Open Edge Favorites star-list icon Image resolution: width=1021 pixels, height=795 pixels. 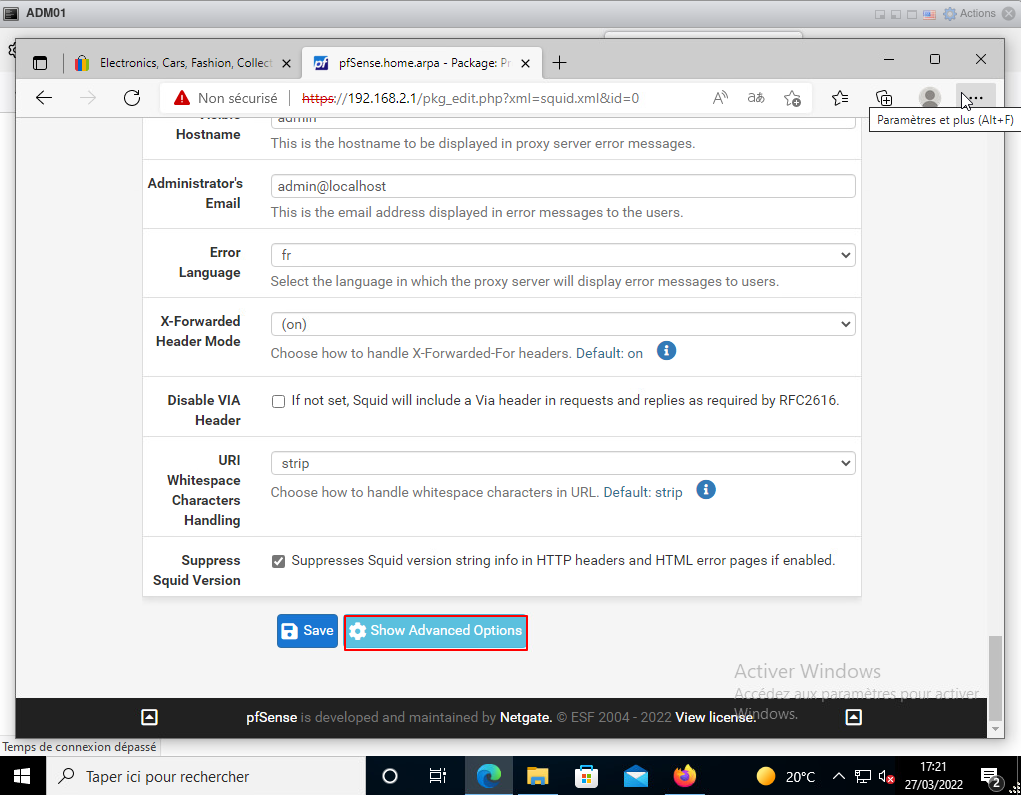tap(840, 98)
